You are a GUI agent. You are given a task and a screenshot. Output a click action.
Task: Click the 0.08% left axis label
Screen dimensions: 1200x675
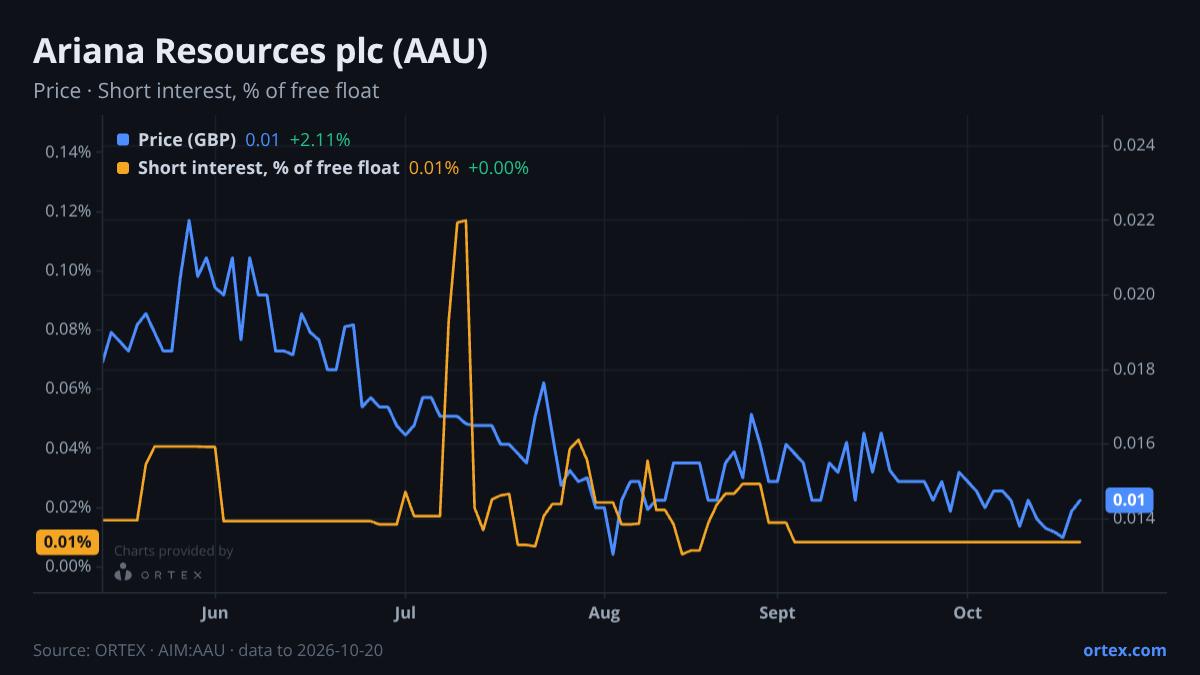[x=68, y=329]
